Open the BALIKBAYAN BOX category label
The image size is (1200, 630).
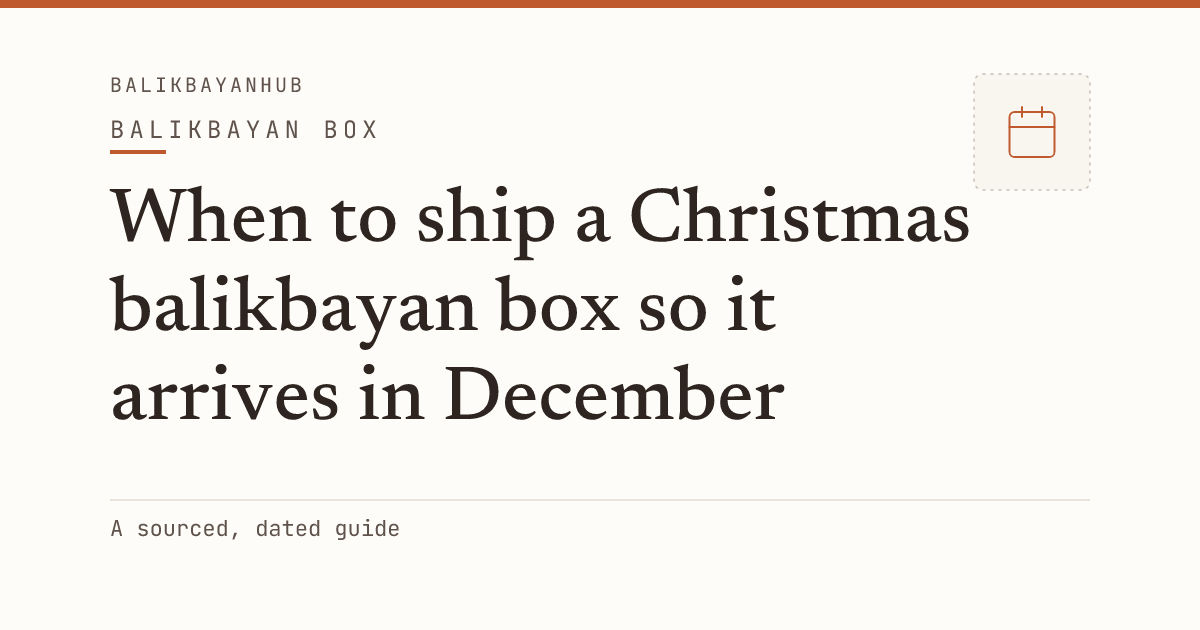245,130
